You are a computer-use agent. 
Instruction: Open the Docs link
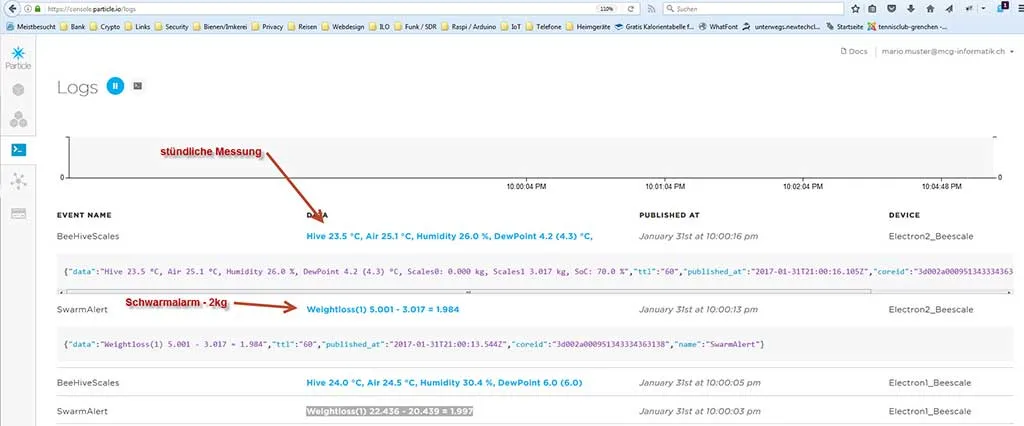[853, 51]
